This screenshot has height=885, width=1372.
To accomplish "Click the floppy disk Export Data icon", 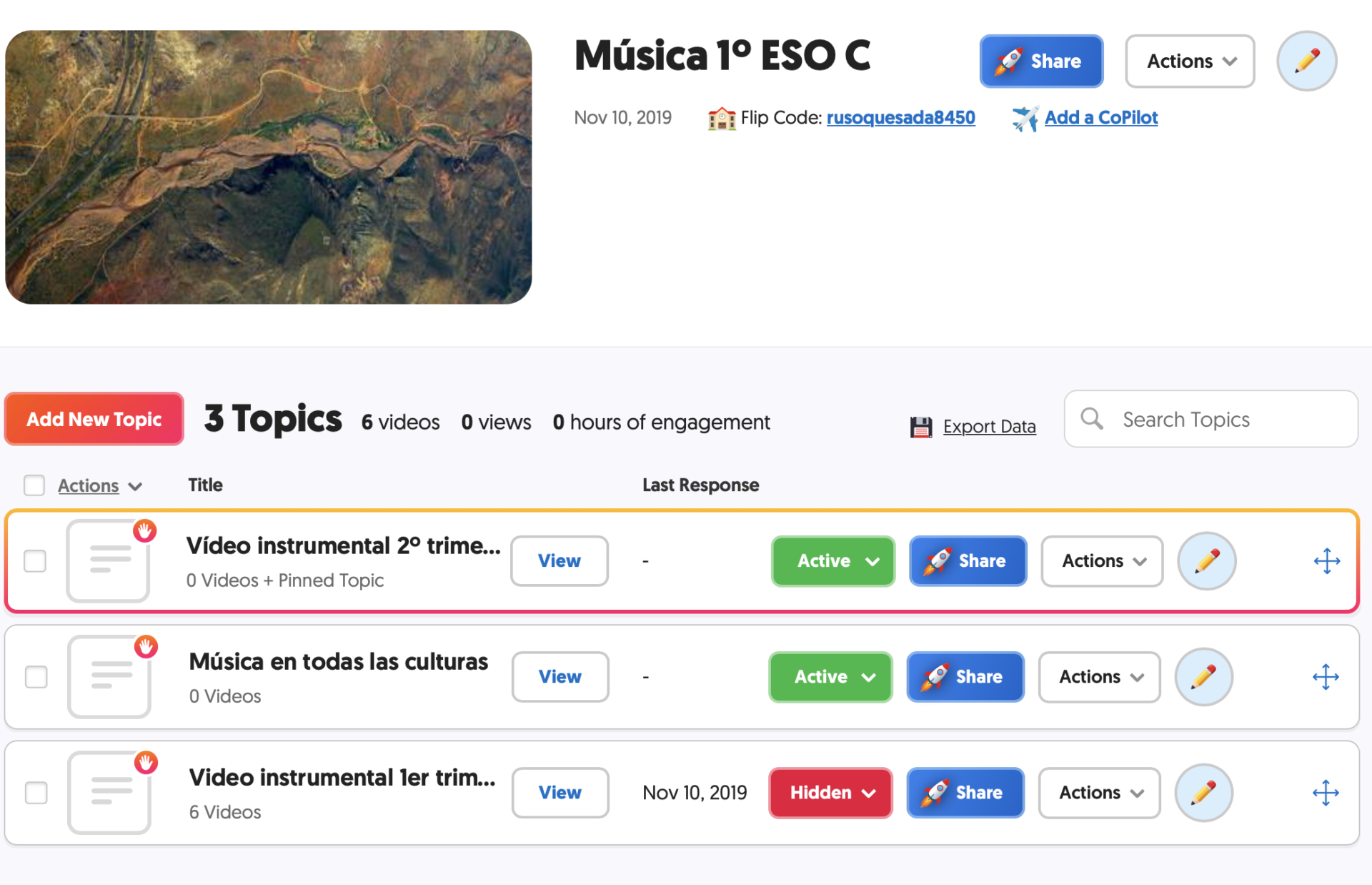I will pyautogui.click(x=920, y=427).
